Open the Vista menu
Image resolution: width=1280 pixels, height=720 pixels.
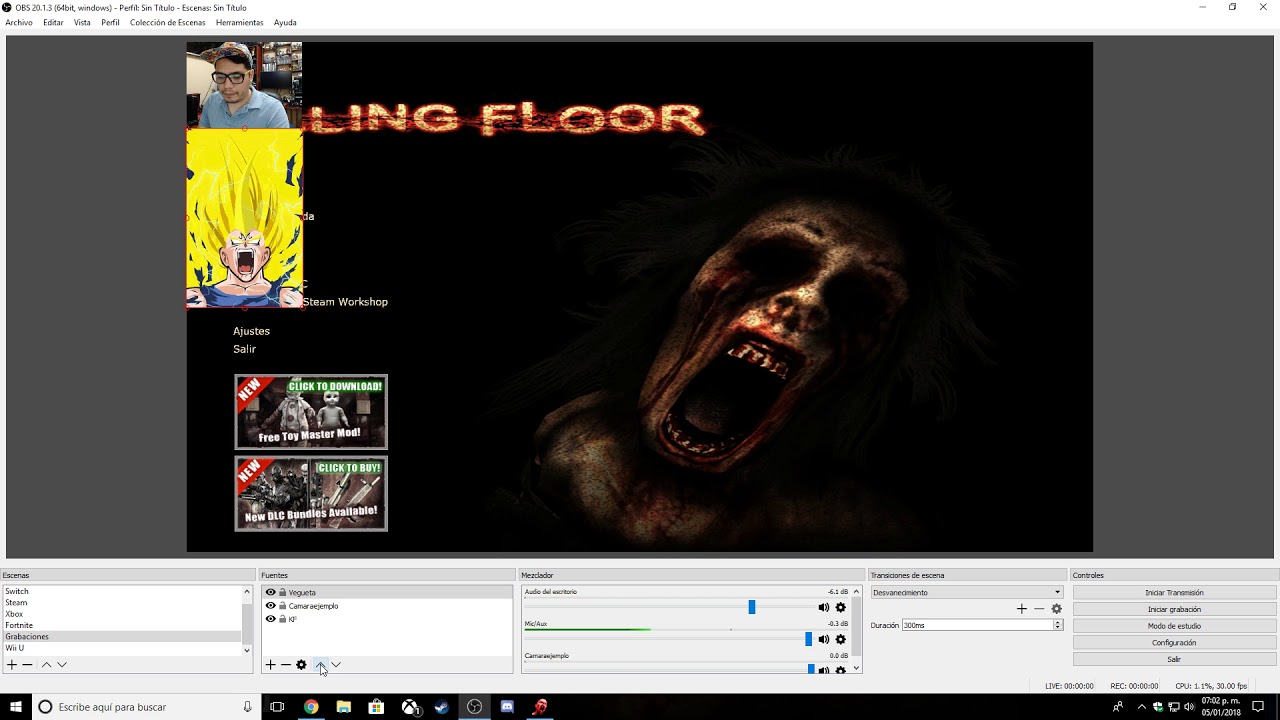pyautogui.click(x=82, y=22)
